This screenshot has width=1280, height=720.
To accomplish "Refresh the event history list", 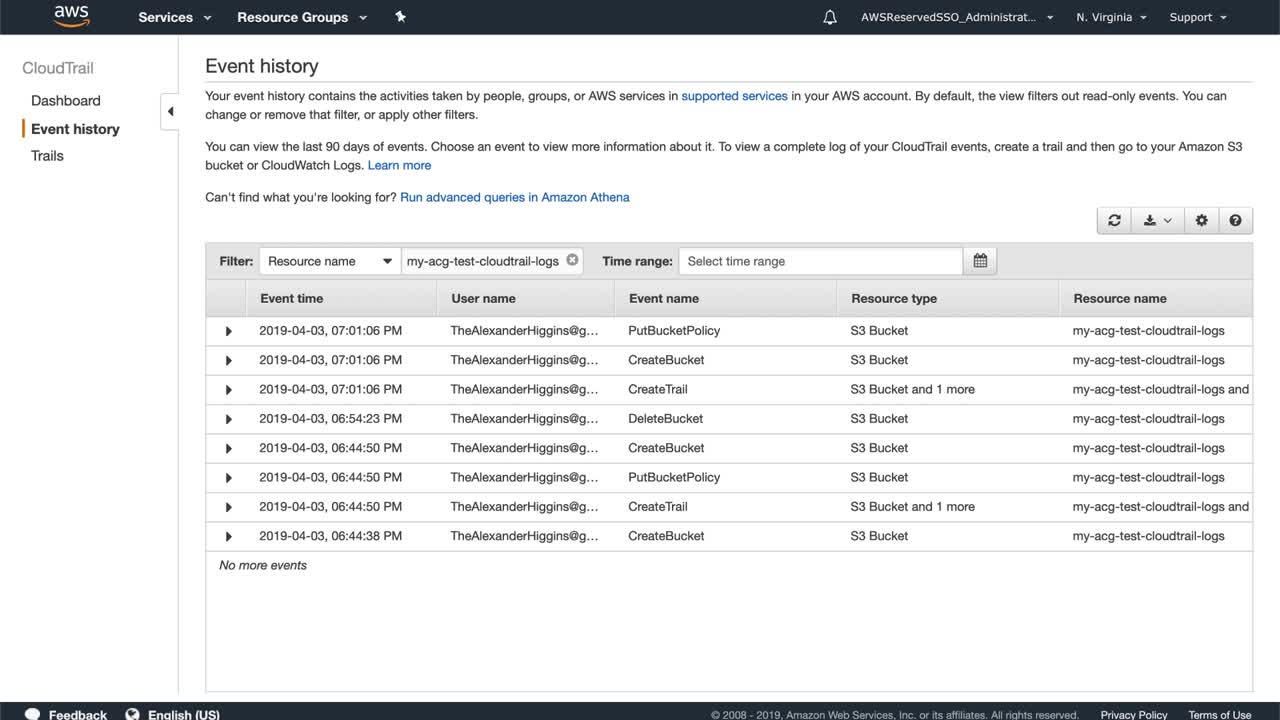I will click(1114, 221).
